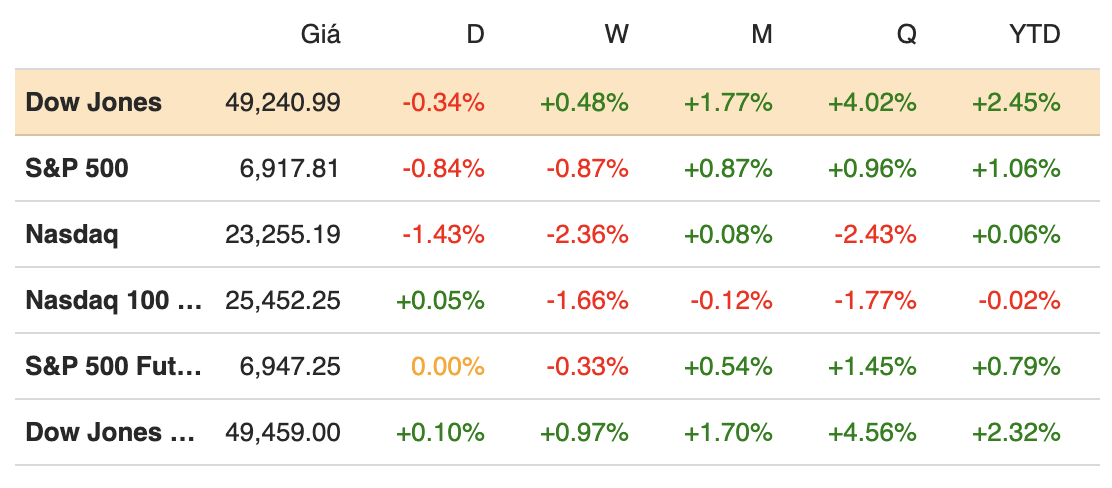Open the Dow Jones index link
Viewport: 1112px width, 488px height.
pos(93,102)
